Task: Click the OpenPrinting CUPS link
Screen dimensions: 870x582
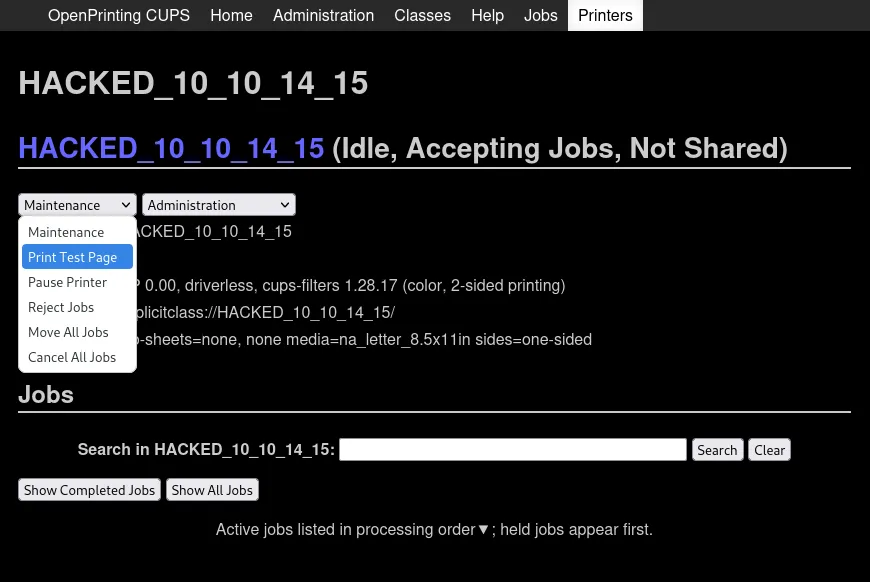Action: (119, 15)
